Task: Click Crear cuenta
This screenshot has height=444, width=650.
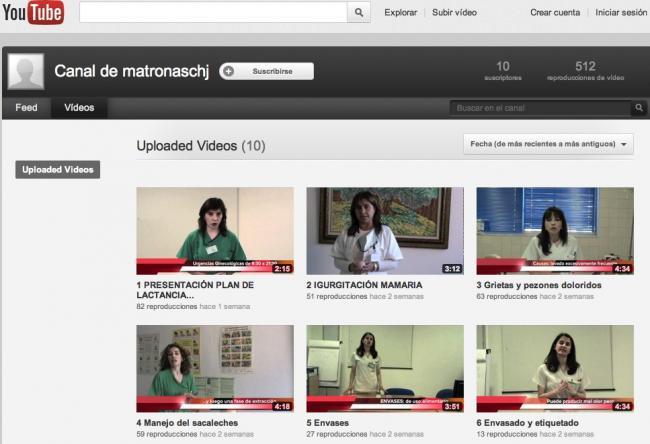Action: 554,13
